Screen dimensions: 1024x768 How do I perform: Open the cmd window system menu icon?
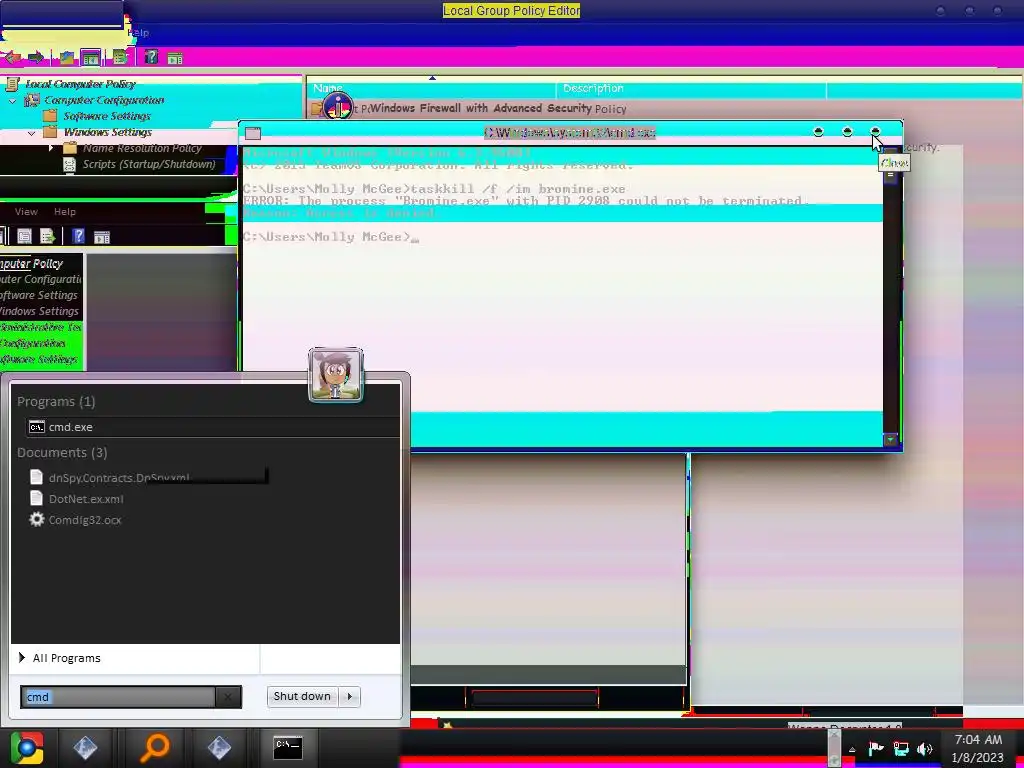pos(253,133)
